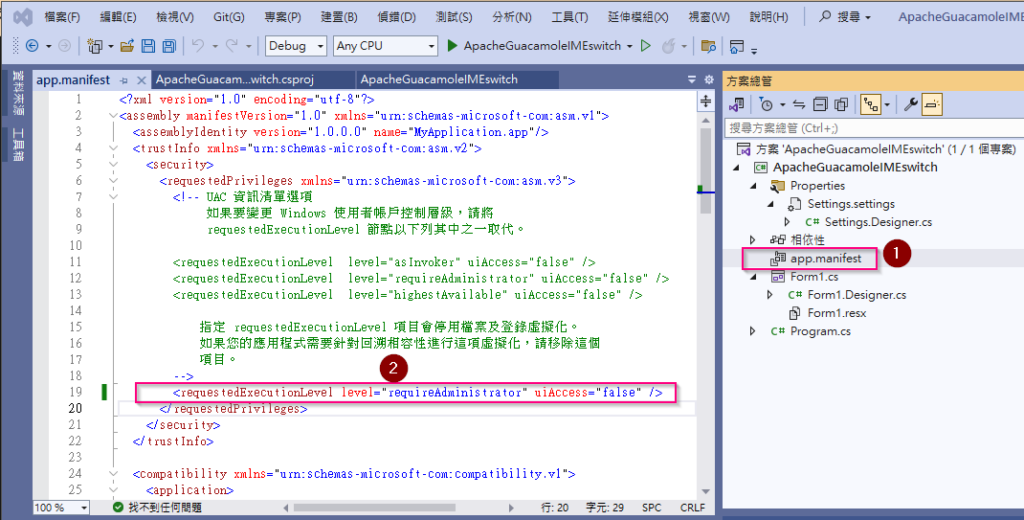The height and width of the screenshot is (520, 1024).
Task: Click the editor vertical scrollbar thumb
Action: coord(705,171)
